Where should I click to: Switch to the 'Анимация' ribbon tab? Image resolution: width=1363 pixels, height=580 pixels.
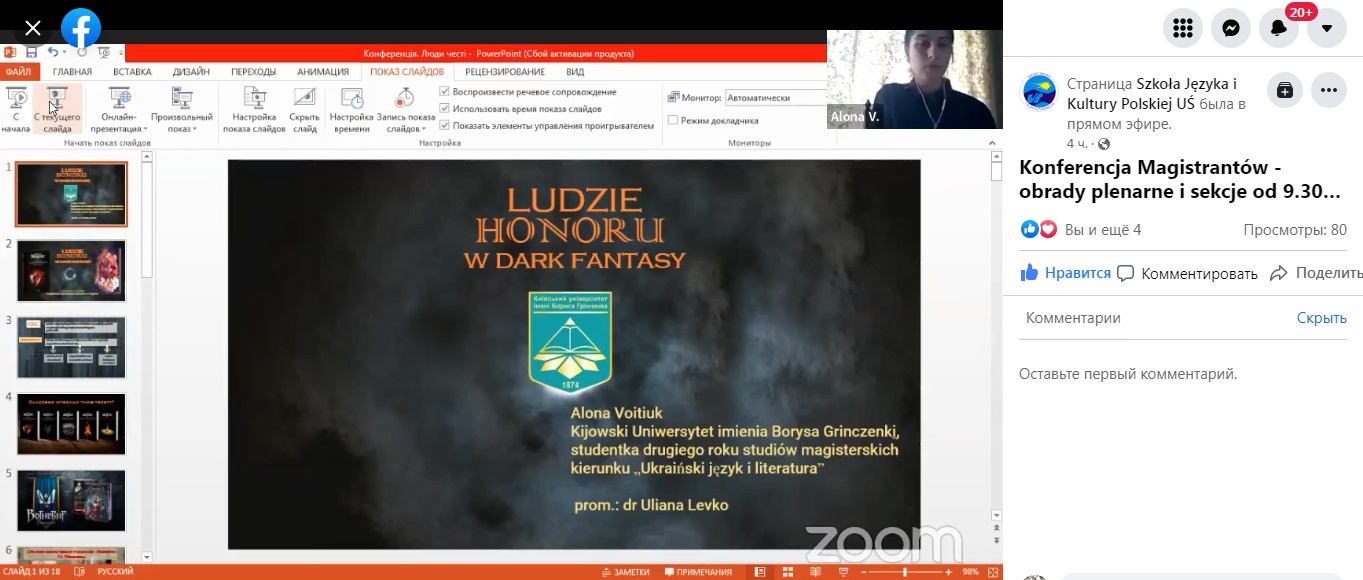pyautogui.click(x=323, y=72)
